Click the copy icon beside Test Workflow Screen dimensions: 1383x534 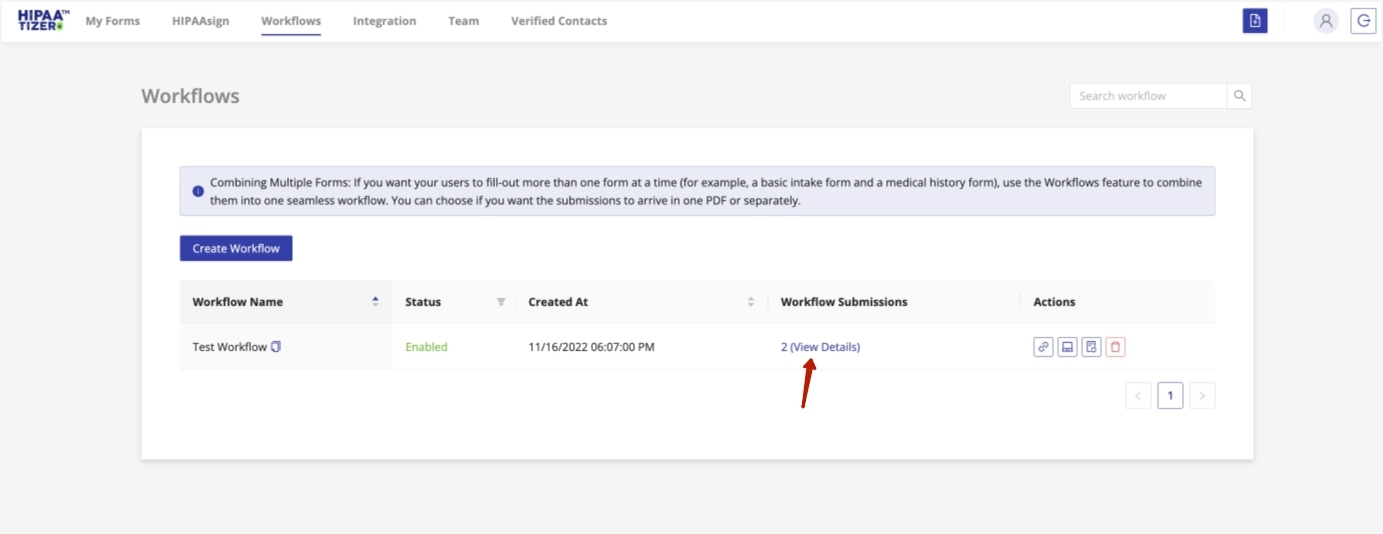click(276, 347)
